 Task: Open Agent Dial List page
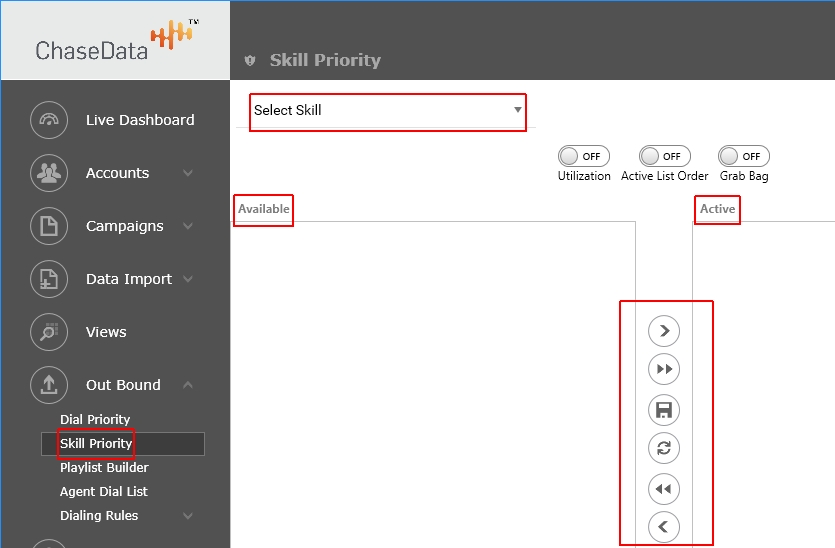tap(104, 492)
